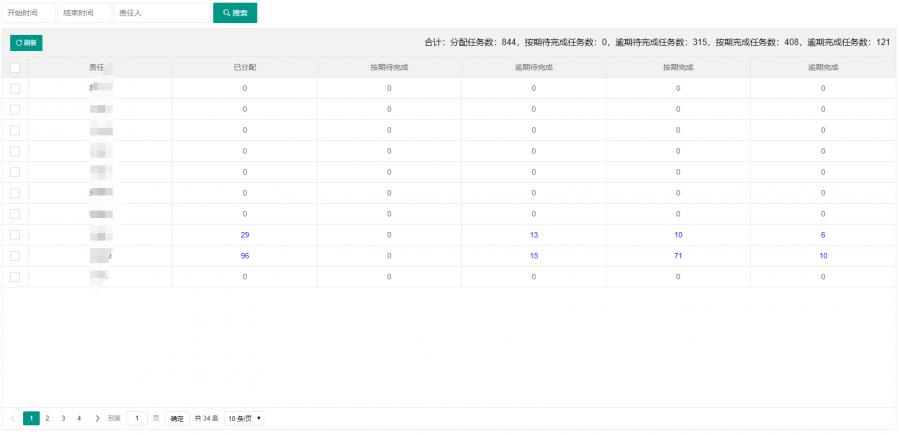The width and height of the screenshot is (899, 435).
Task: Click the page number jump input box
Action: coord(137,418)
